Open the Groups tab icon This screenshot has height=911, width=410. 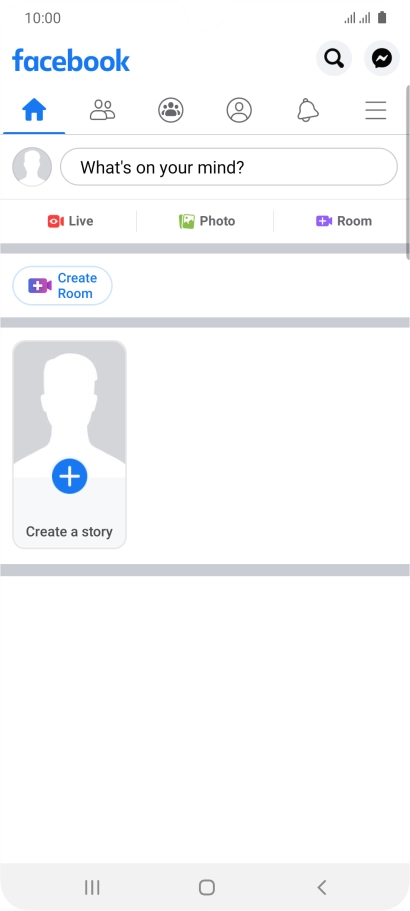point(171,110)
